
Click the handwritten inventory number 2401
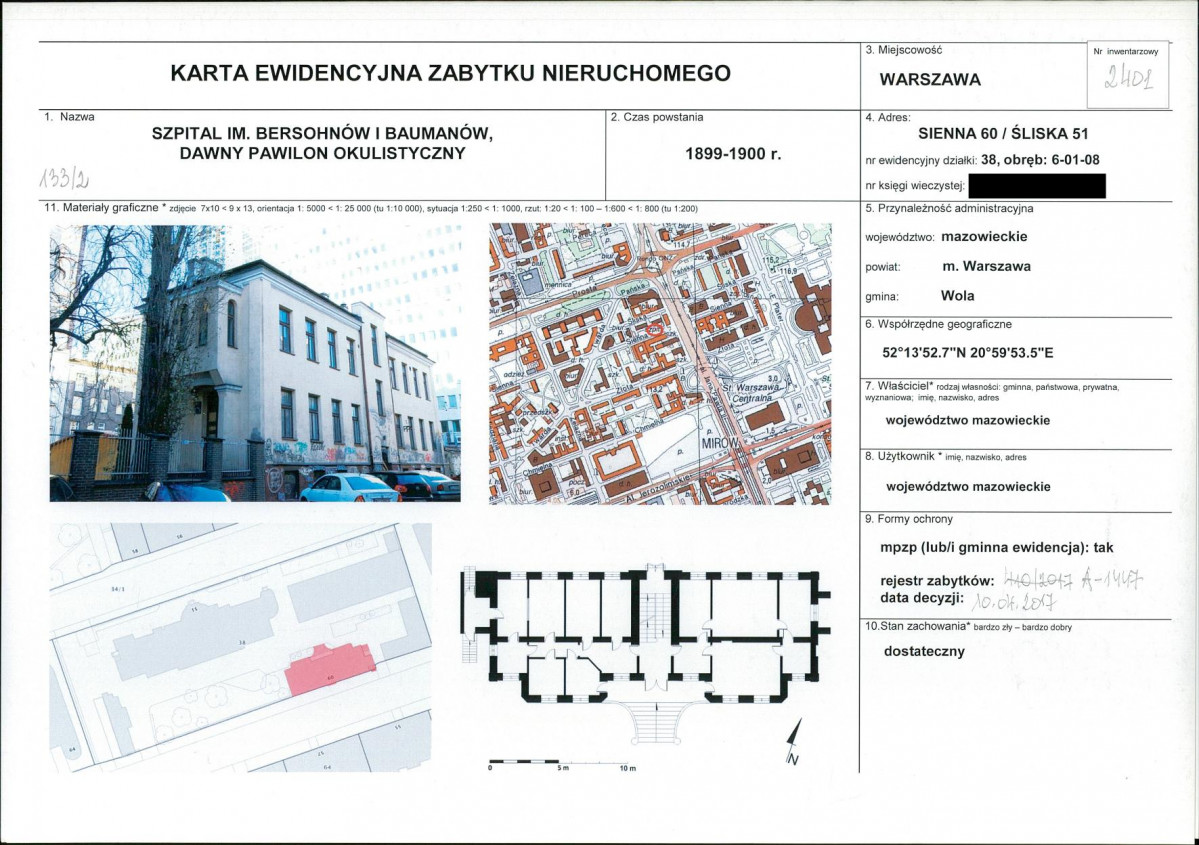point(1128,77)
